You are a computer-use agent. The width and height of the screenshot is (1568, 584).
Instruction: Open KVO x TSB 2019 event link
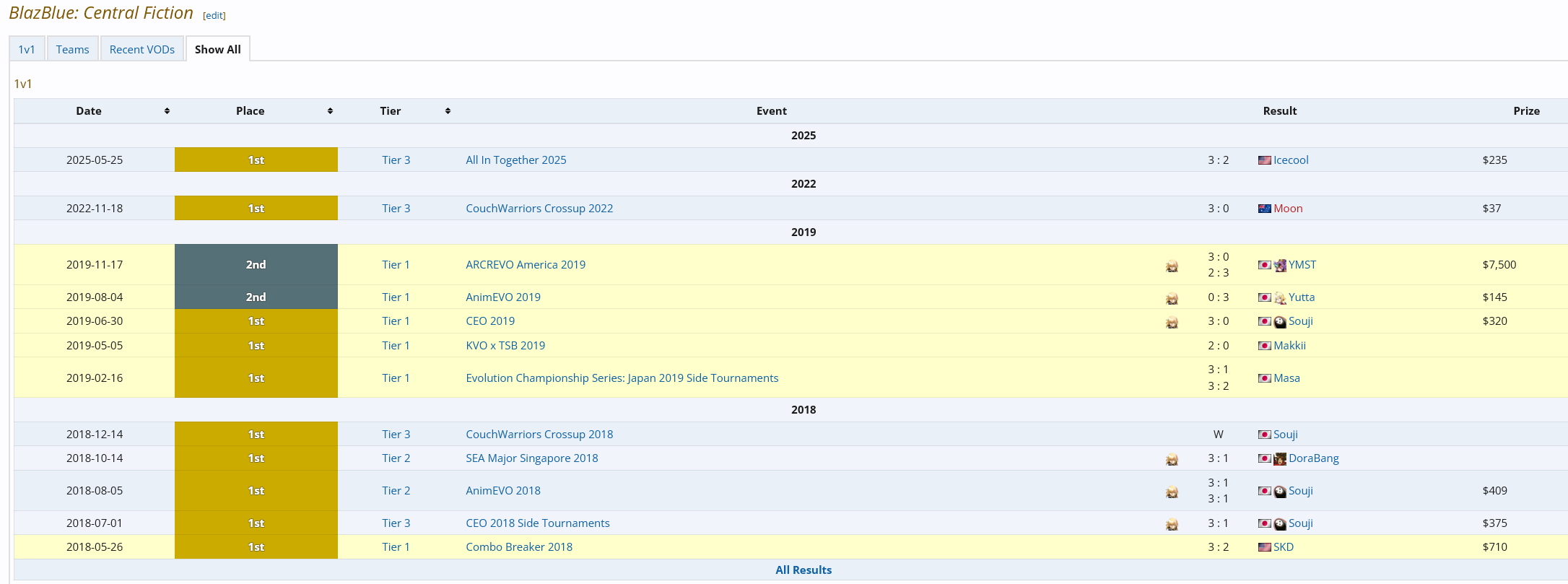[x=505, y=346]
